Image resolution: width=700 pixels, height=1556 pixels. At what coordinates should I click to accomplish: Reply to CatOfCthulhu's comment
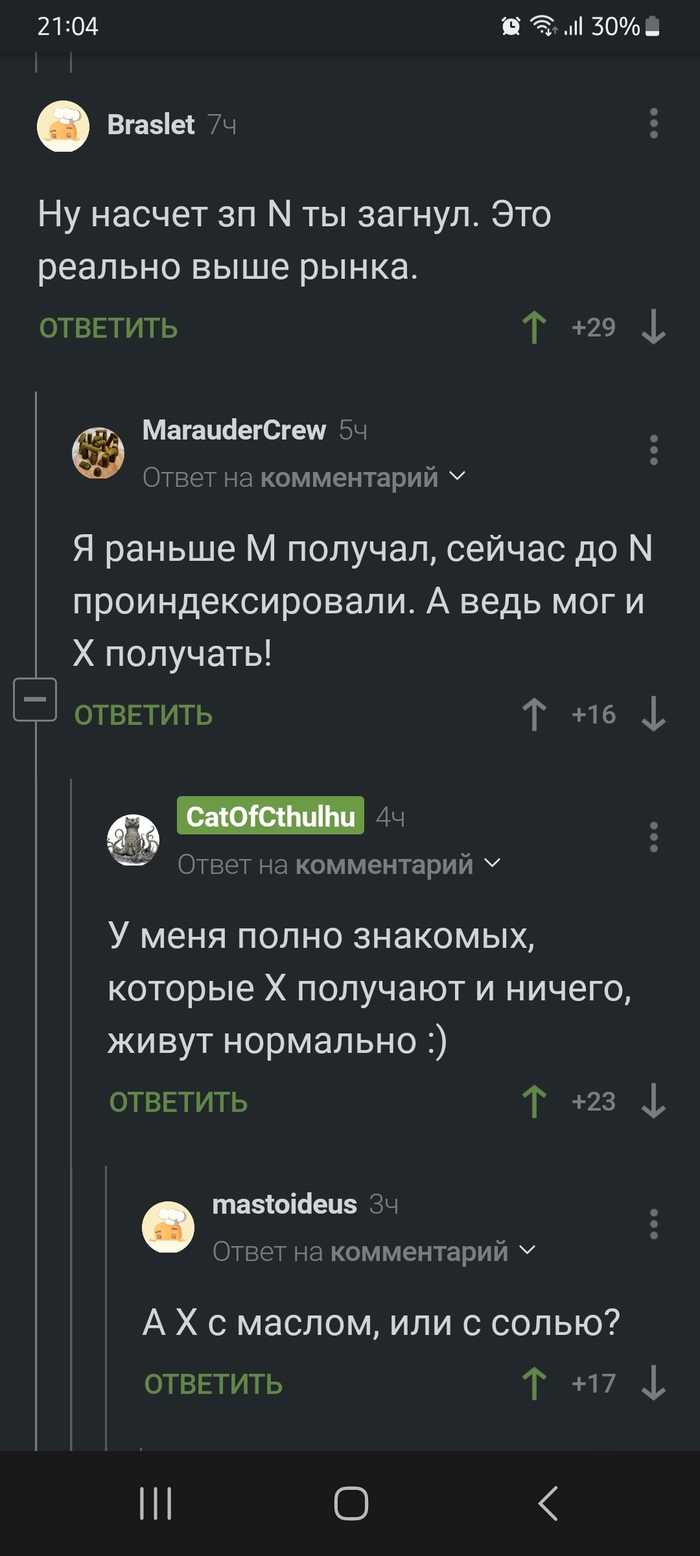[x=178, y=1101]
